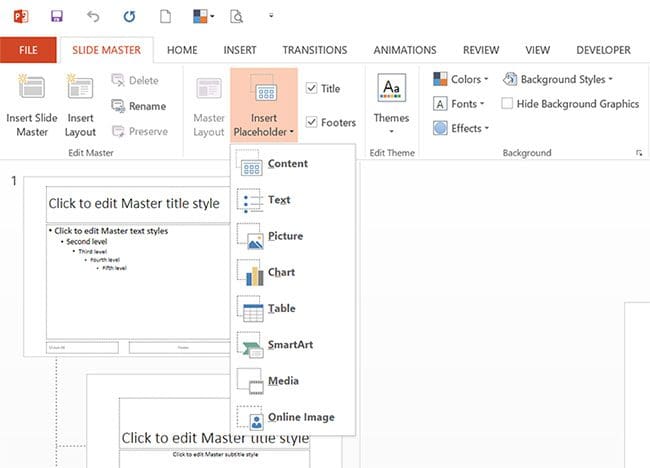
Task: Enable Hide Background Graphics
Action: tap(507, 103)
